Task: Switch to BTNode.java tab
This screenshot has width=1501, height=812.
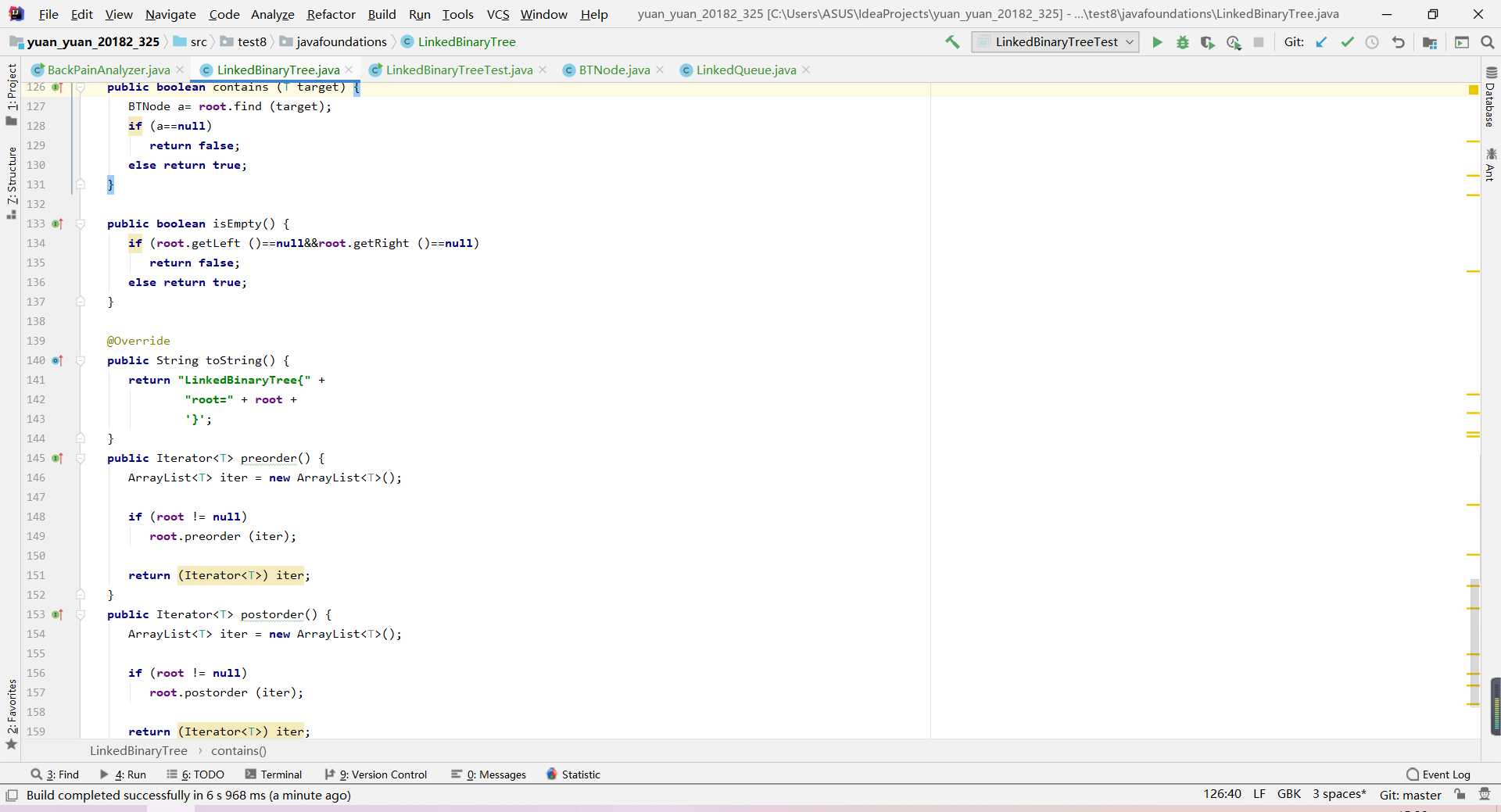Action: pos(614,70)
